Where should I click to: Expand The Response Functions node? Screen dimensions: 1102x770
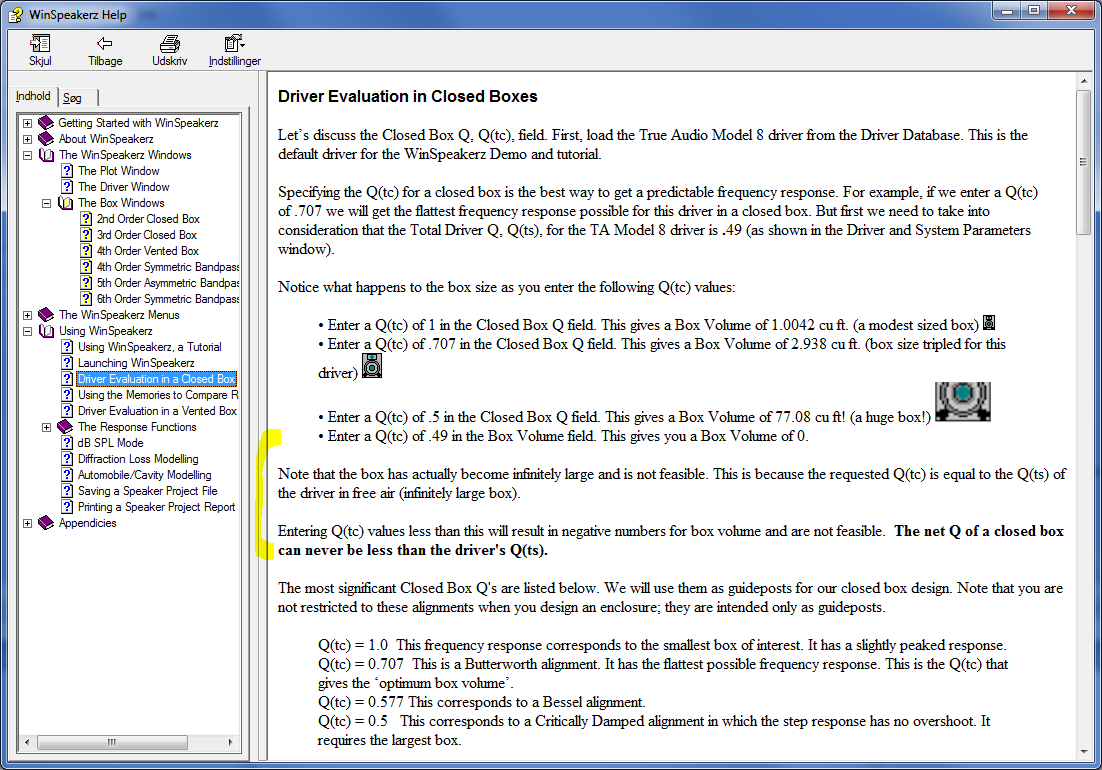[x=46, y=427]
